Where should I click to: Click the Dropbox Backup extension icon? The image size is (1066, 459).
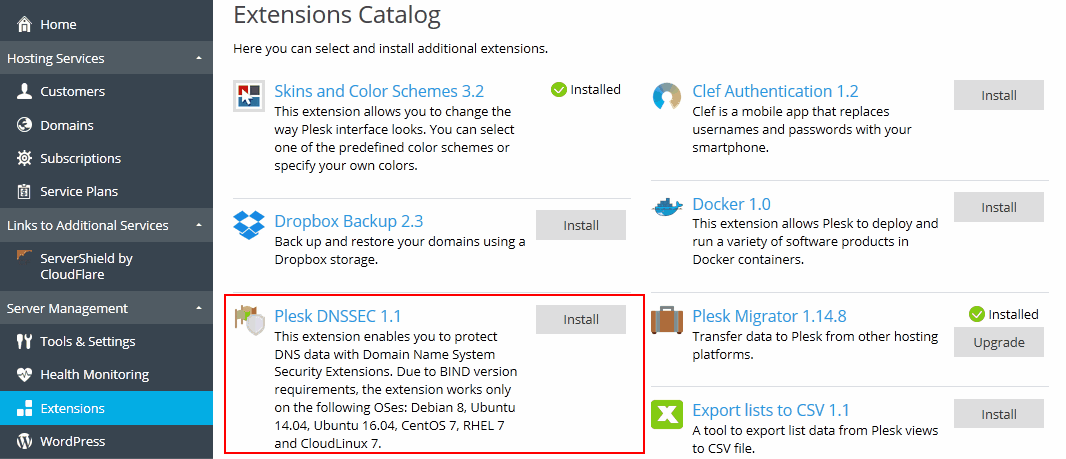pyautogui.click(x=248, y=225)
